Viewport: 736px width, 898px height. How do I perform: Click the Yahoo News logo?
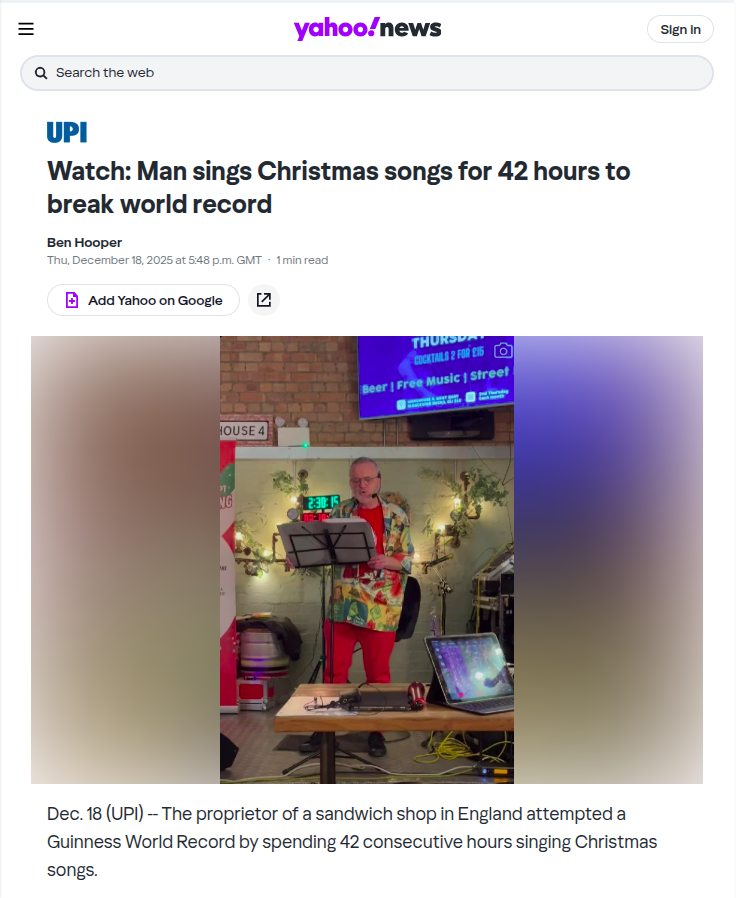point(367,29)
